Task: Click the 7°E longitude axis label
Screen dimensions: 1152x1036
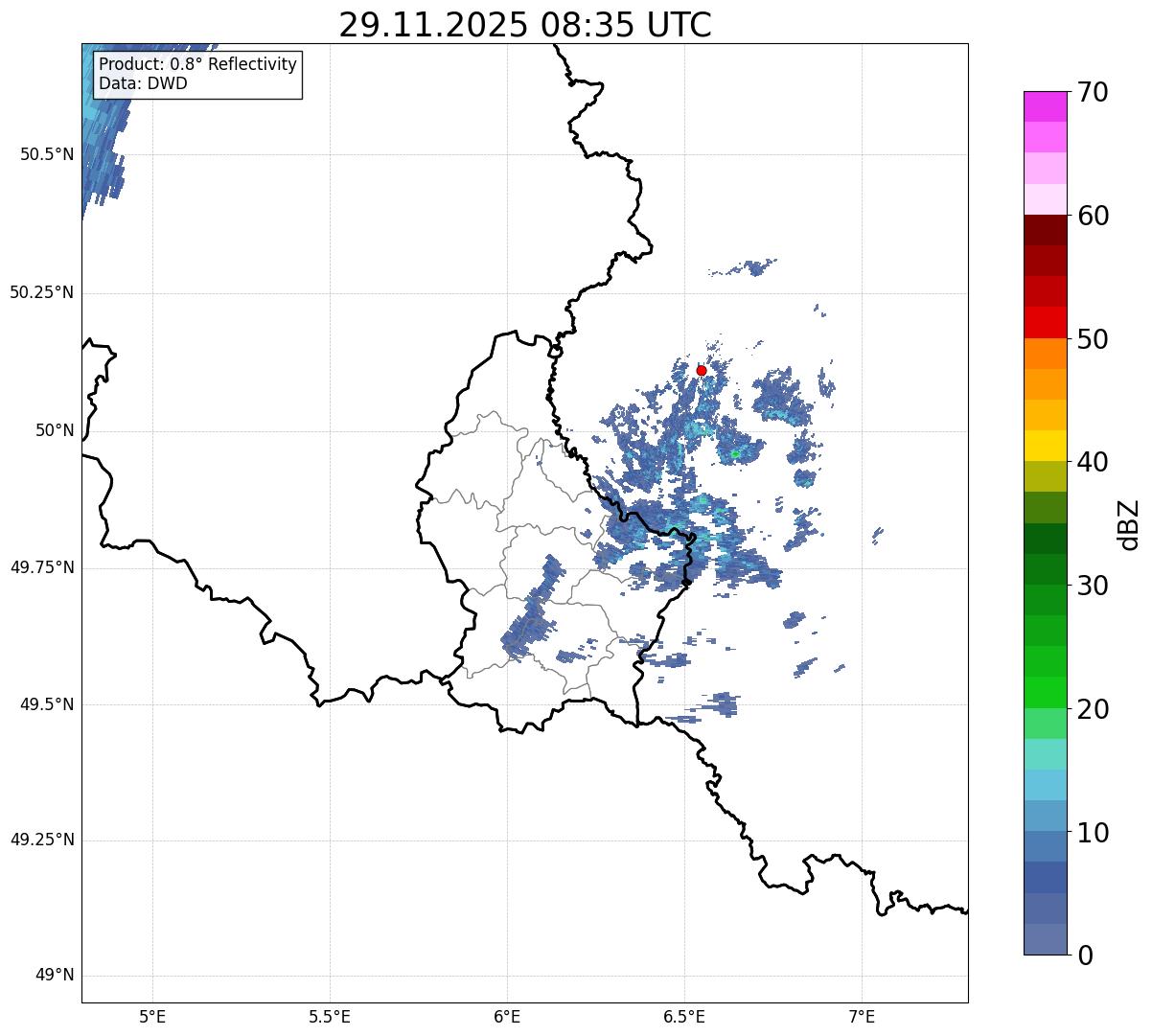Action: (862, 1016)
